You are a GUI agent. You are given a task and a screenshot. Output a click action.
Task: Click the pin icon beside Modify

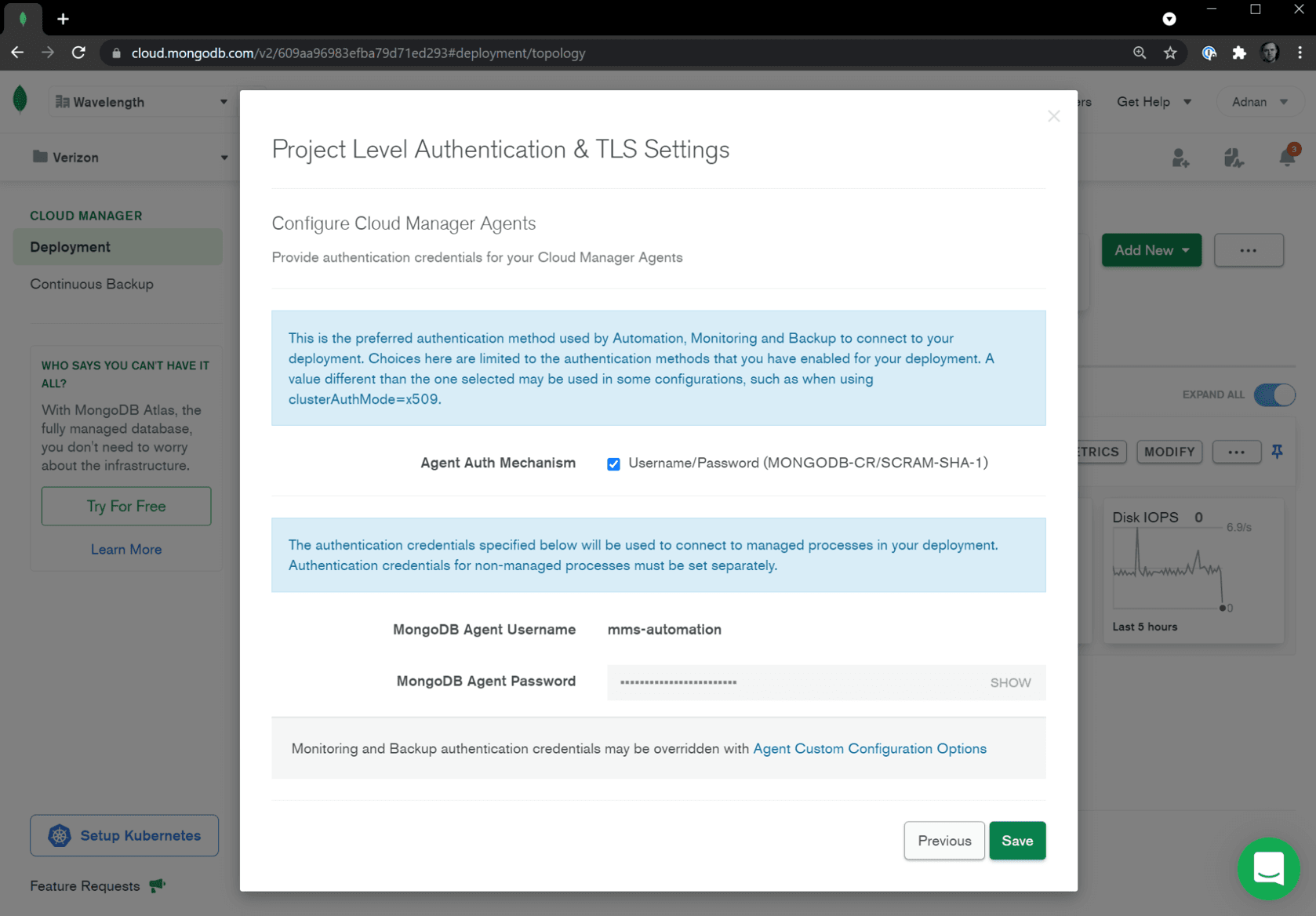click(1277, 452)
